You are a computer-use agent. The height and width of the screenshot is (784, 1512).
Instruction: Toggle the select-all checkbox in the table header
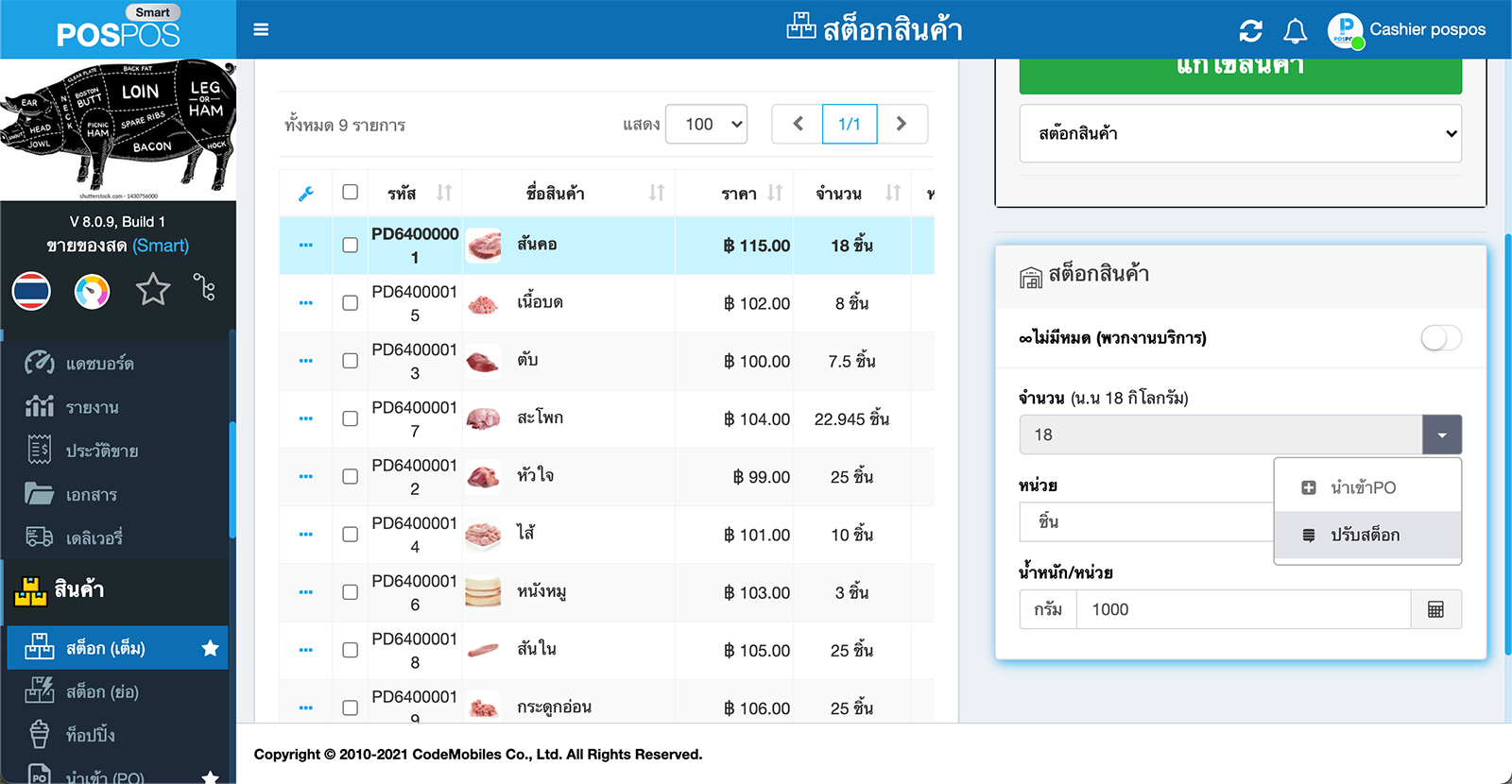(x=350, y=192)
